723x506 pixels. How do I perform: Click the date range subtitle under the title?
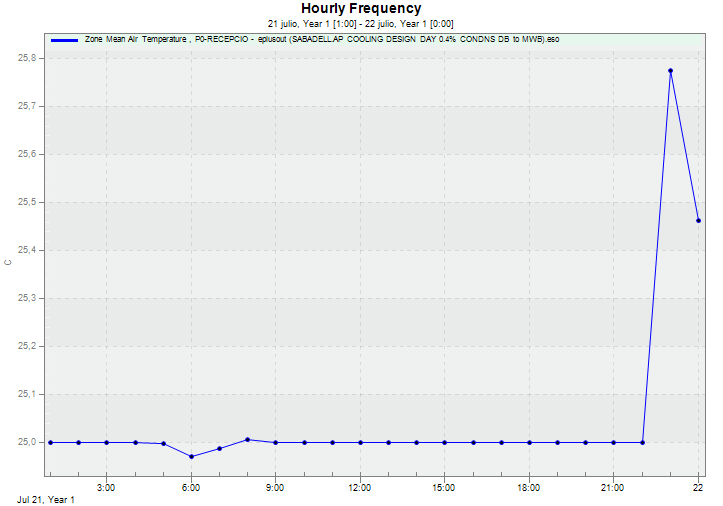(x=361, y=23)
